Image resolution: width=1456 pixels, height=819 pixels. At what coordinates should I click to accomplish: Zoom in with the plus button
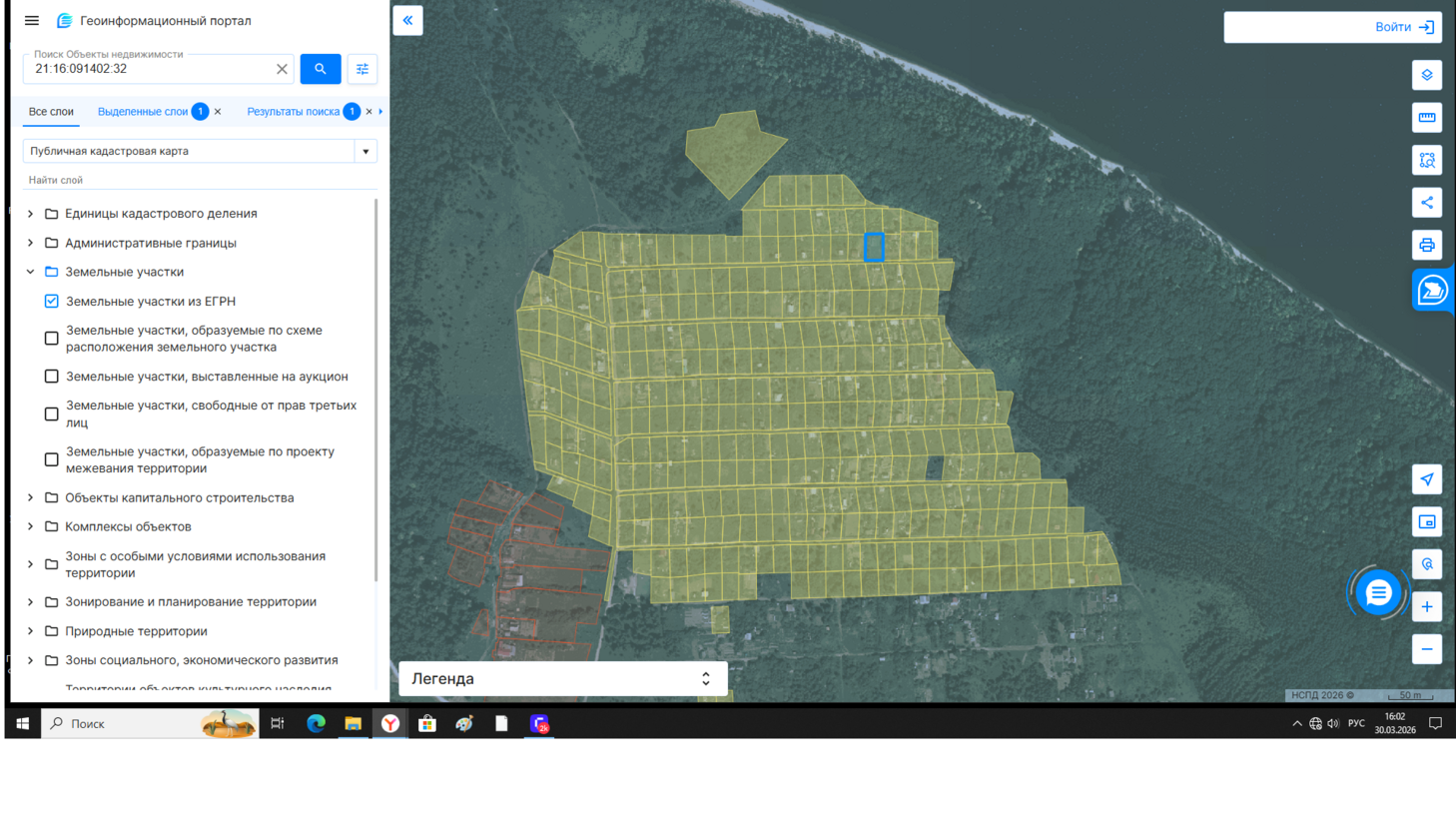(1426, 607)
